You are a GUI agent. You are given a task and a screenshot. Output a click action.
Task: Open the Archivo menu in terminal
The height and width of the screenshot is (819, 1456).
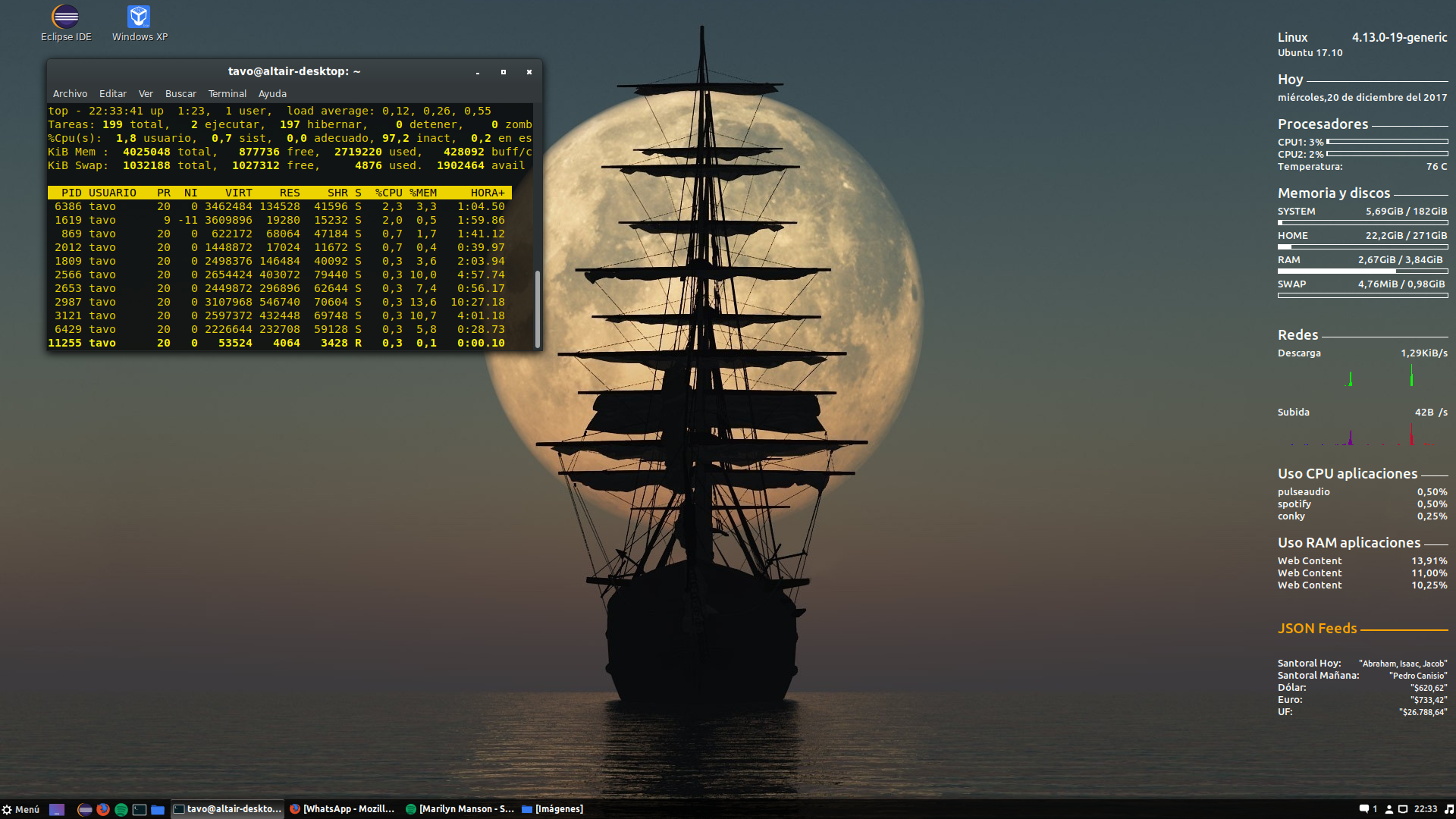click(70, 94)
